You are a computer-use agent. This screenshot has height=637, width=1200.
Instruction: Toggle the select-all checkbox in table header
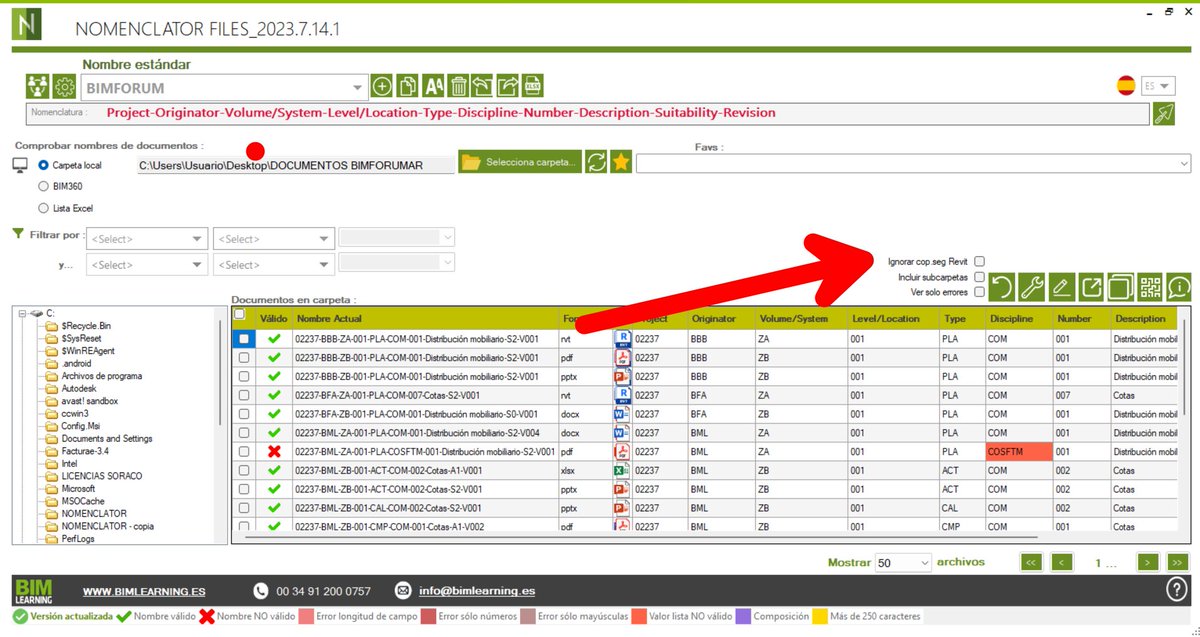(239, 314)
